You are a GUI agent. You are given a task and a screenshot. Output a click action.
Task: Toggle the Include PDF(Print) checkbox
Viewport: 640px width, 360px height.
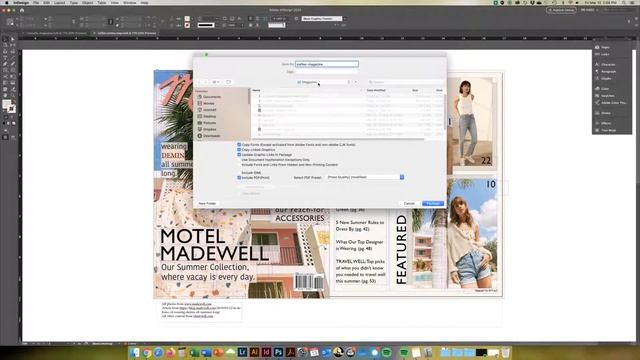(239, 178)
